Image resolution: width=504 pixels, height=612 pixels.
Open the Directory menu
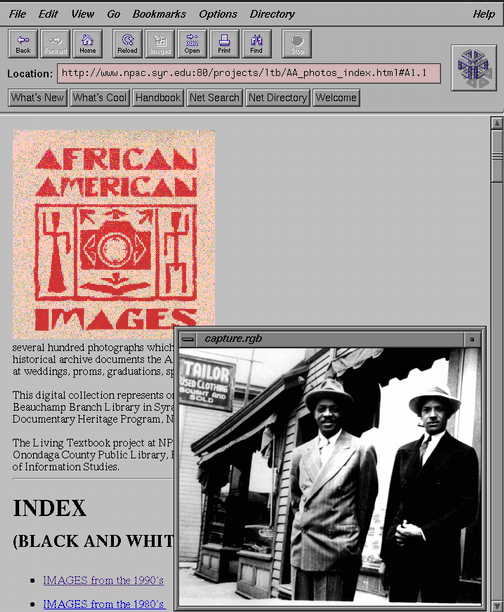point(272,14)
